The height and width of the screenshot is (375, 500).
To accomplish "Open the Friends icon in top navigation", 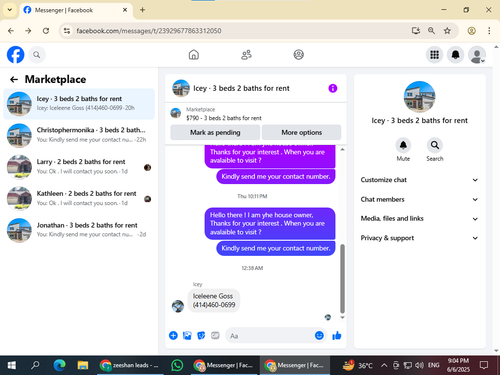I will [x=246, y=55].
